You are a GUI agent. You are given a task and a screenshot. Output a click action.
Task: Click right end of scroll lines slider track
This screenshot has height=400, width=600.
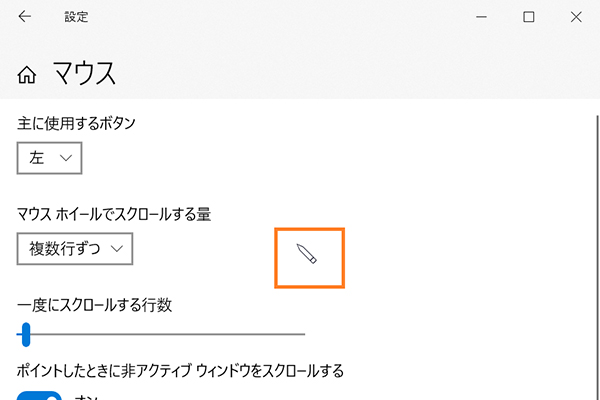click(302, 333)
